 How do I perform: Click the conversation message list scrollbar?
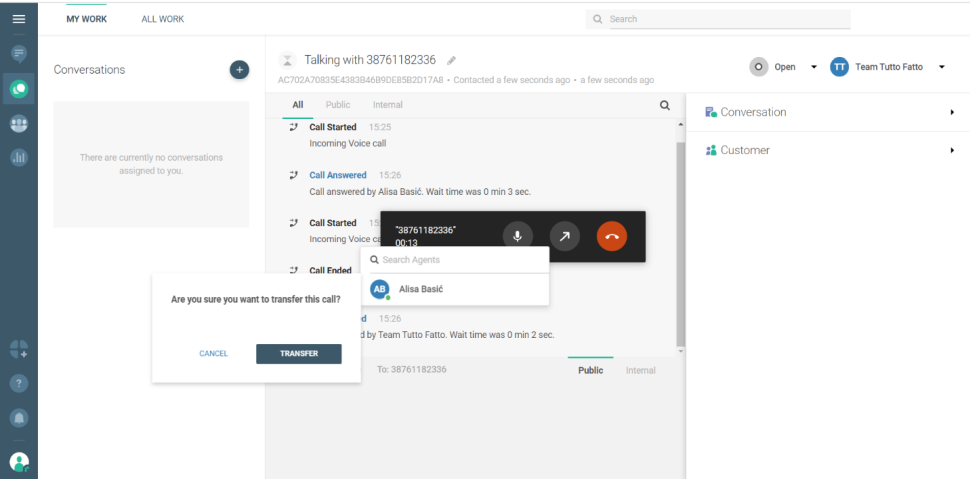pyautogui.click(x=681, y=244)
